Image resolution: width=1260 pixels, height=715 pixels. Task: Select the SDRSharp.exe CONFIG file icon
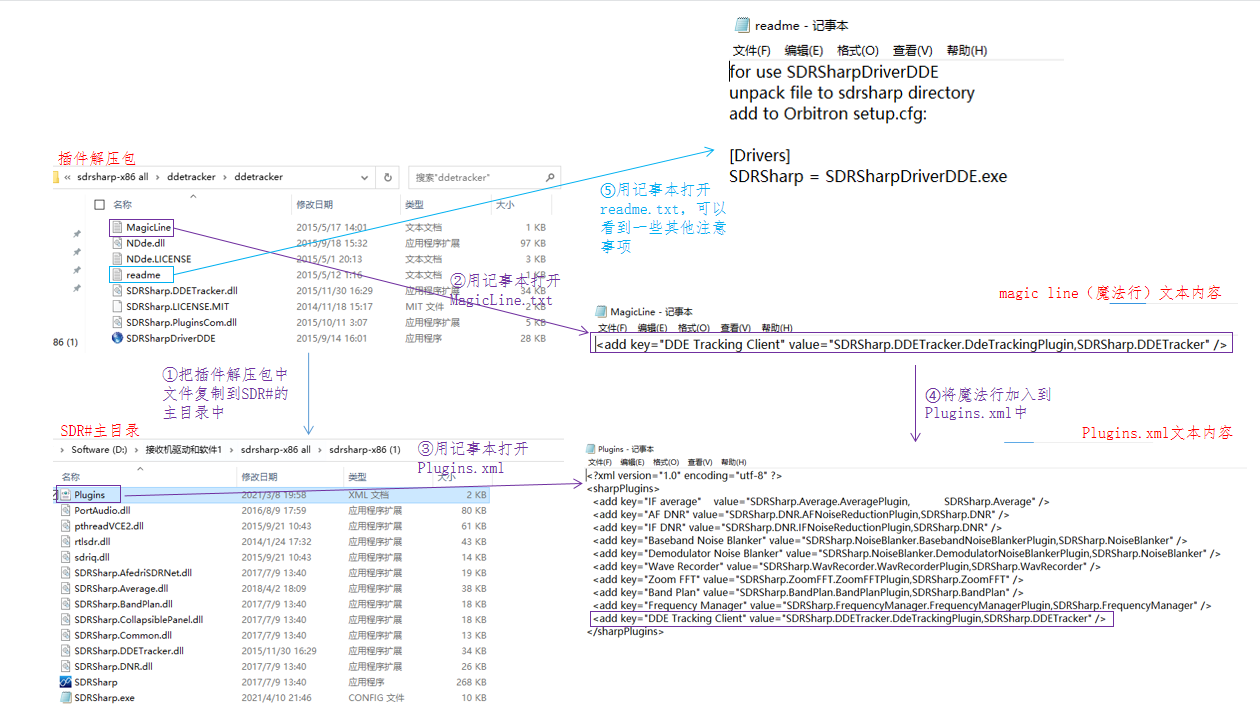[x=65, y=698]
